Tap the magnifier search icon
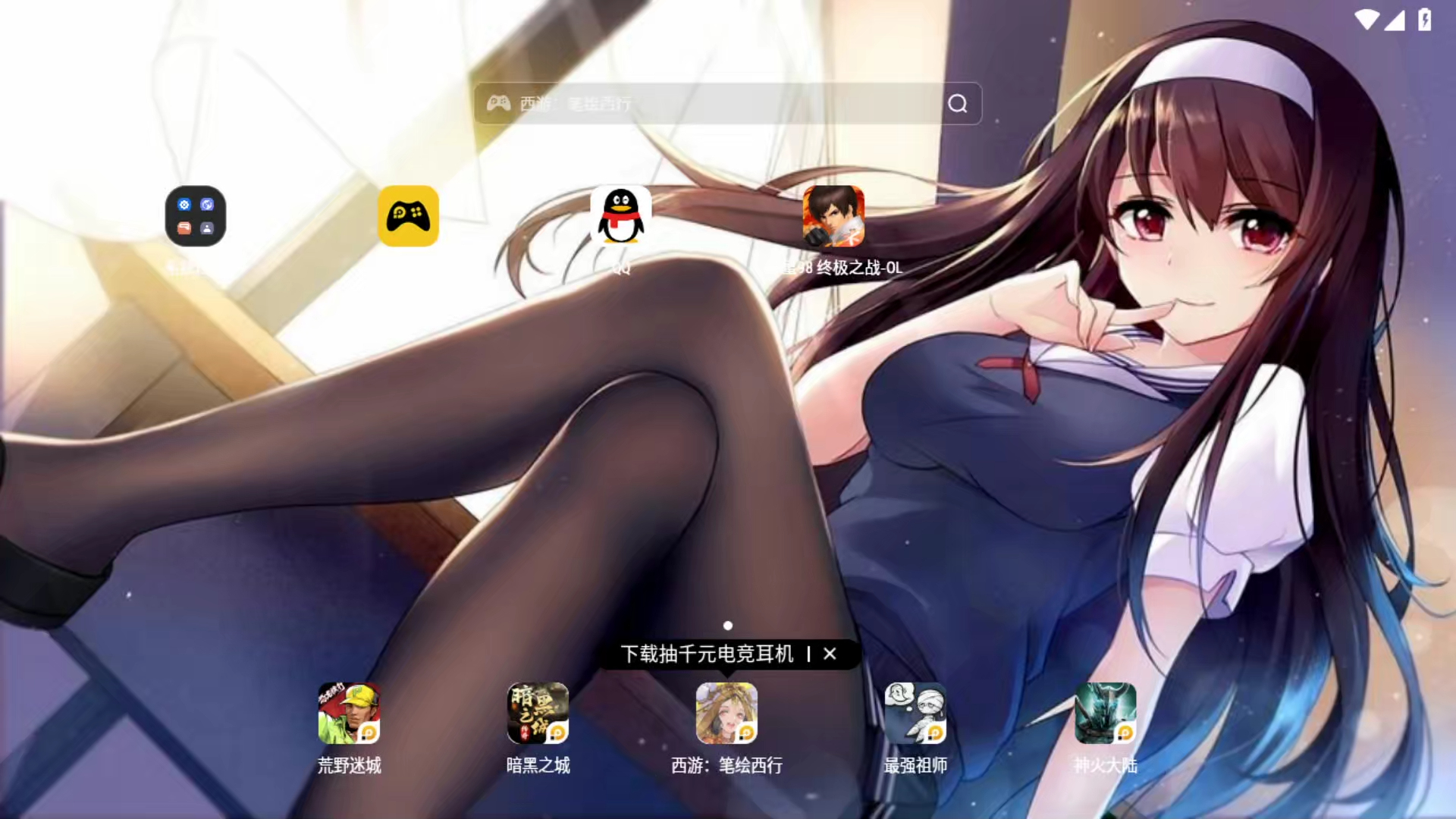The width and height of the screenshot is (1456, 819). [x=958, y=103]
